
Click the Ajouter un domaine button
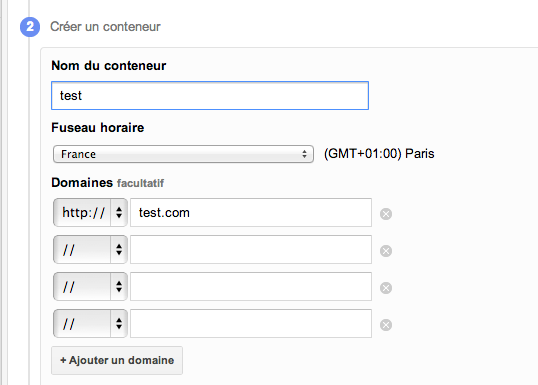117,360
